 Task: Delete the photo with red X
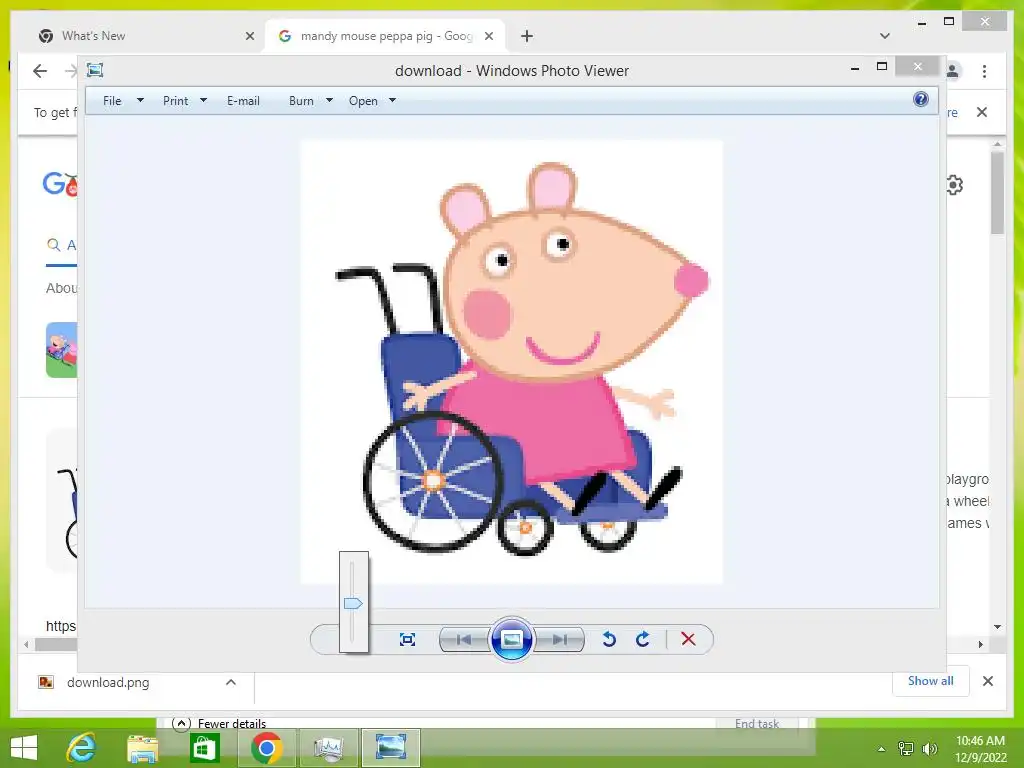688,639
